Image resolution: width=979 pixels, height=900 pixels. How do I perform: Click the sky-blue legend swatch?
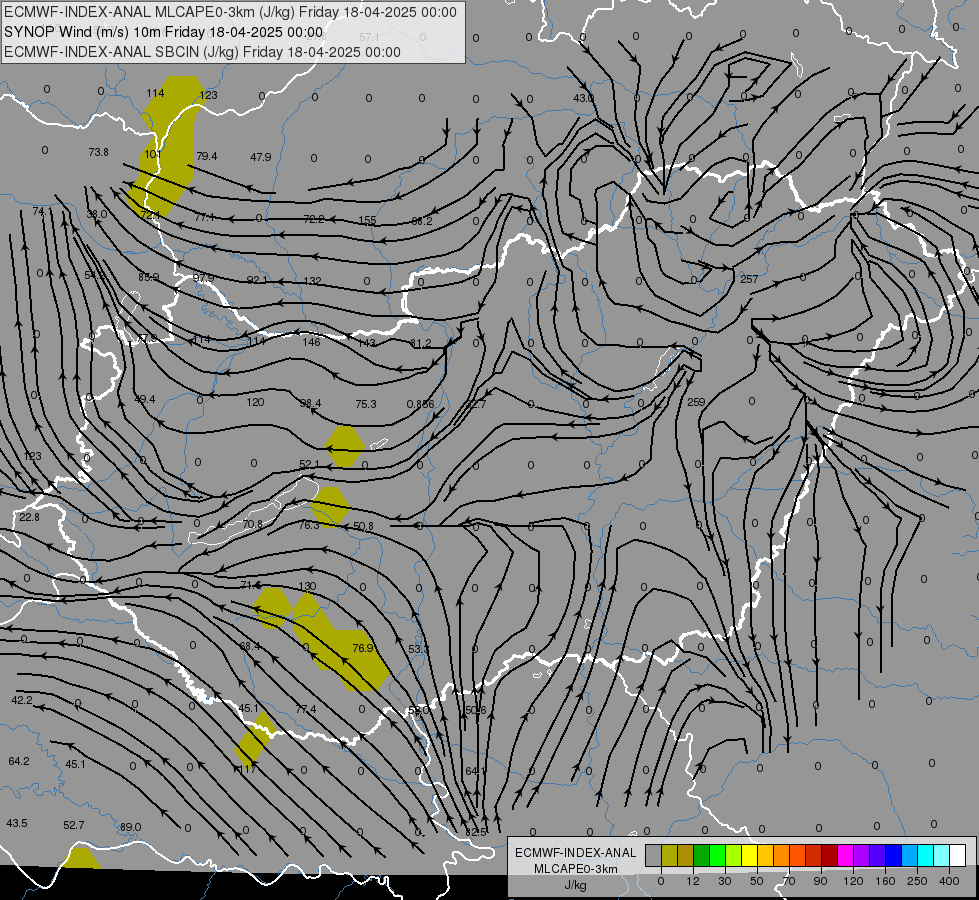910,856
